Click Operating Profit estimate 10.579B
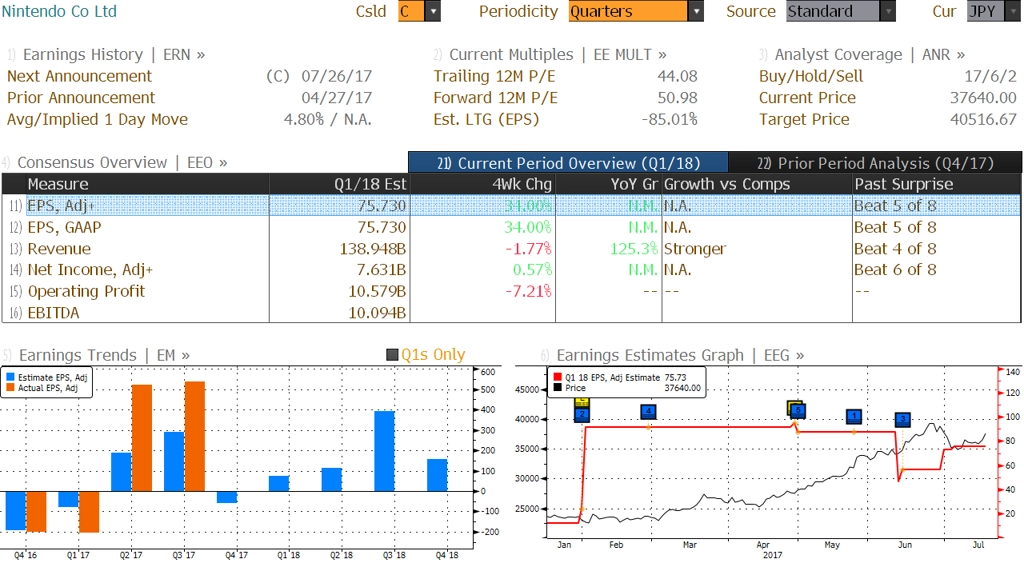The image size is (1024, 563). pyautogui.click(x=377, y=291)
